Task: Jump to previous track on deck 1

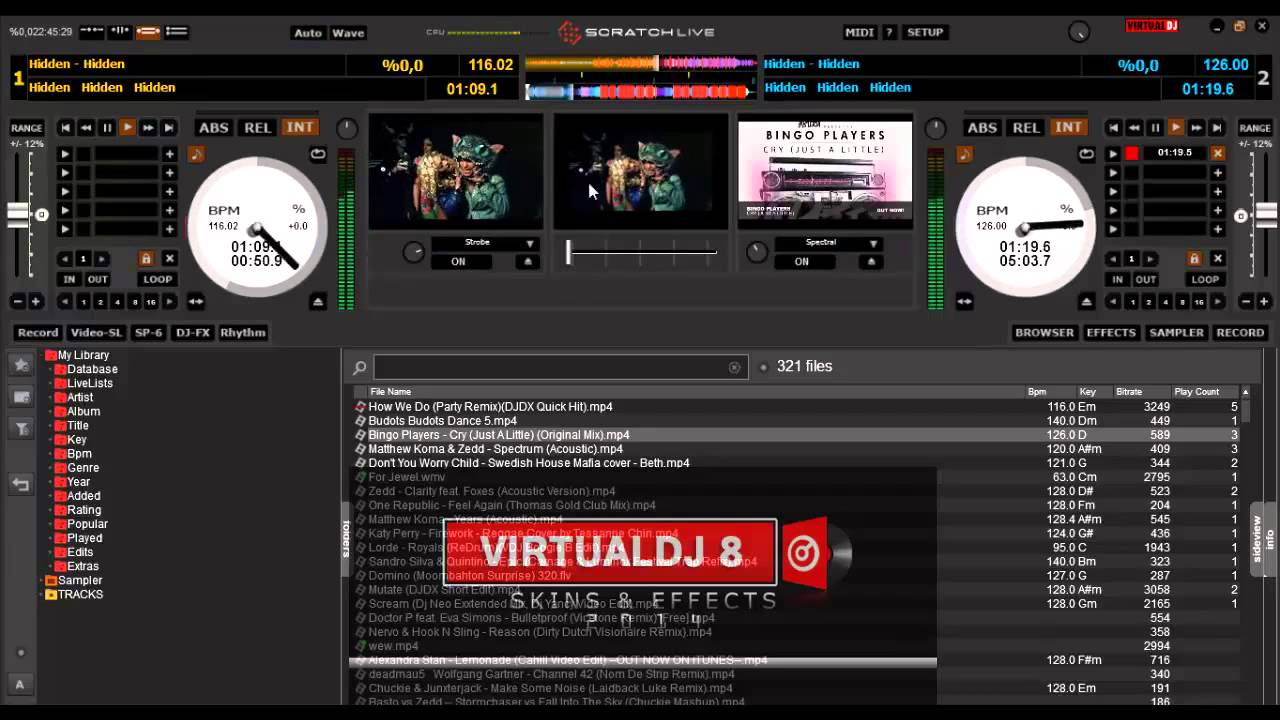Action: (65, 128)
